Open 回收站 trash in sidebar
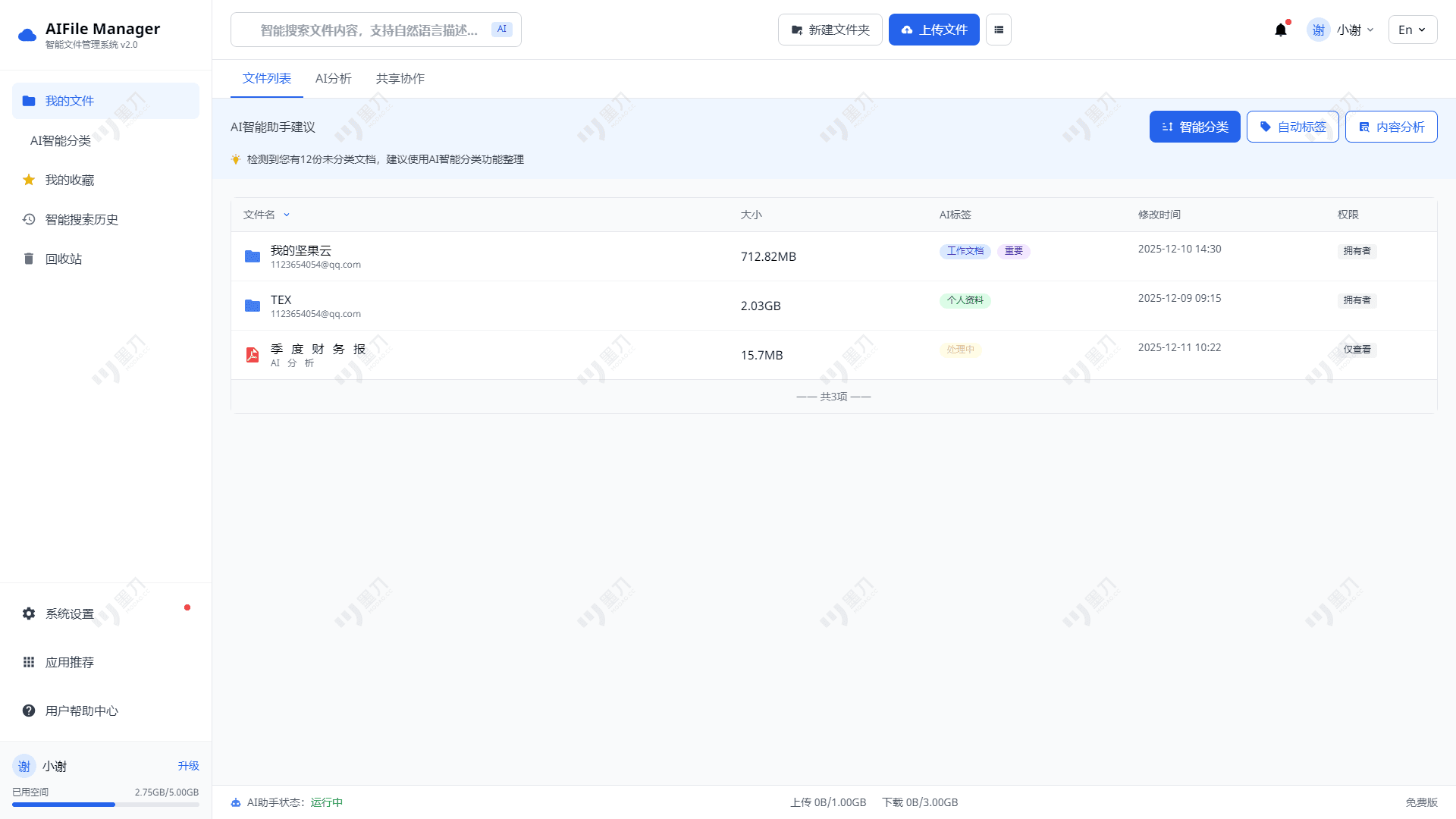The image size is (1456, 819). 64,259
